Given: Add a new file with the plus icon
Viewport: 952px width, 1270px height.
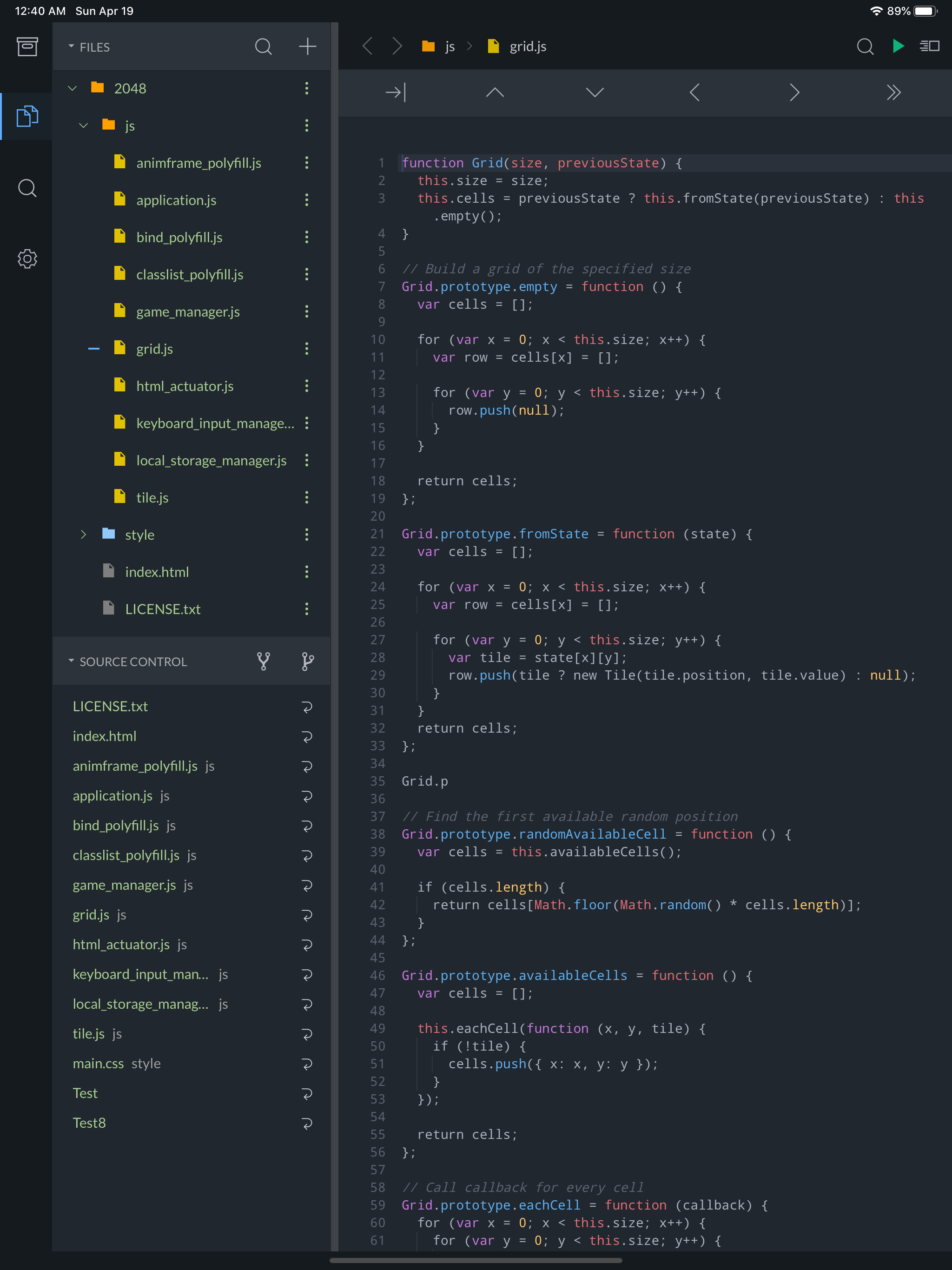Looking at the screenshot, I should point(308,46).
